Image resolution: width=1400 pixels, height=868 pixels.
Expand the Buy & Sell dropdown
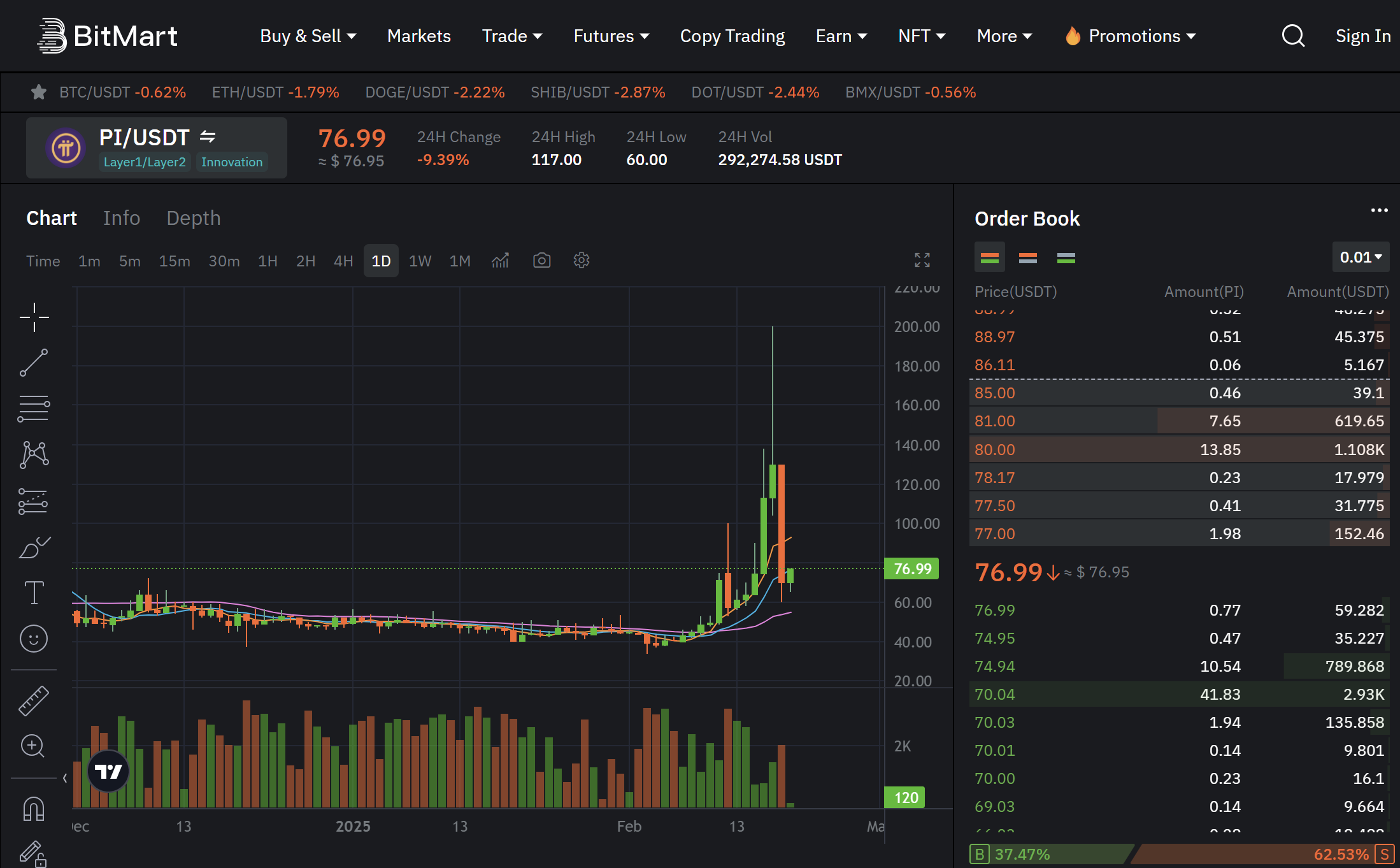point(308,36)
